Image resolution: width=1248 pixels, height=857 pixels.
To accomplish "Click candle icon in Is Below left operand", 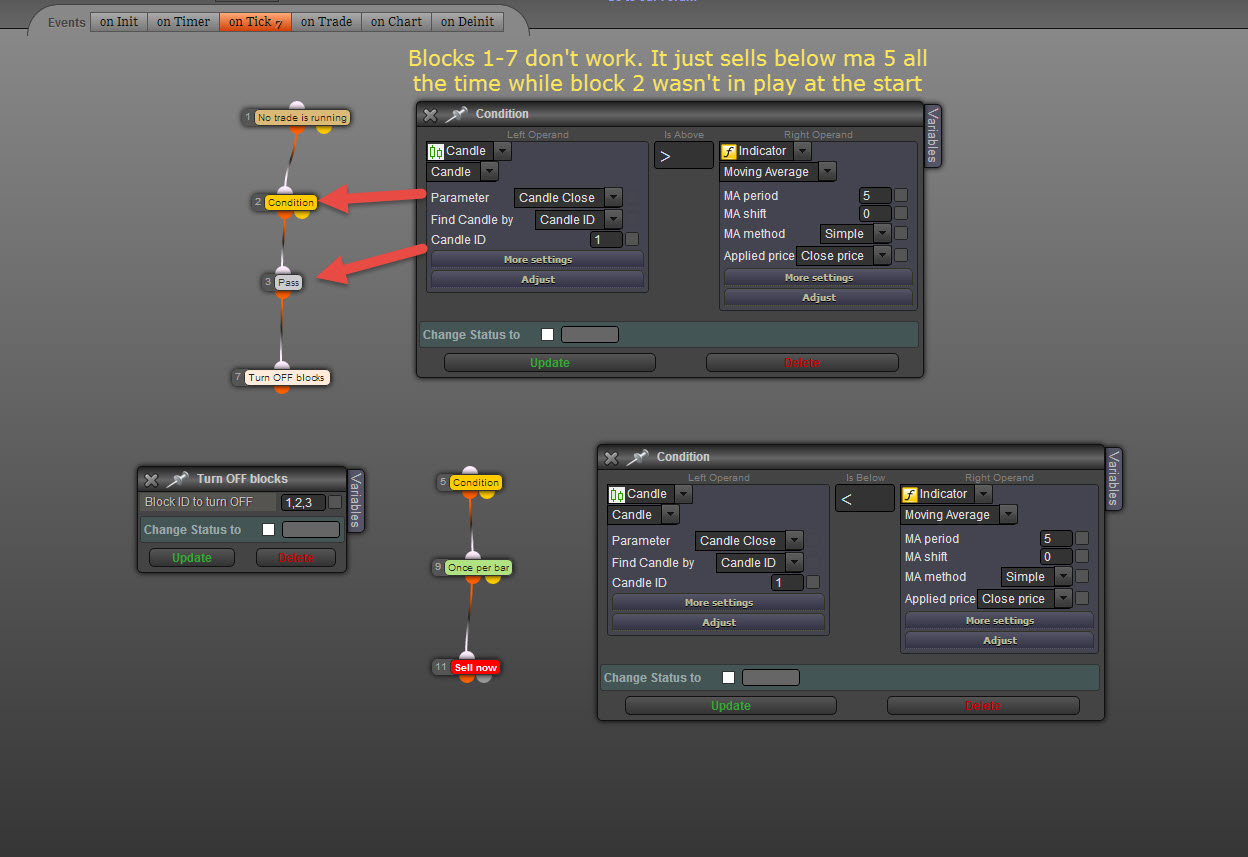I will click(x=617, y=494).
